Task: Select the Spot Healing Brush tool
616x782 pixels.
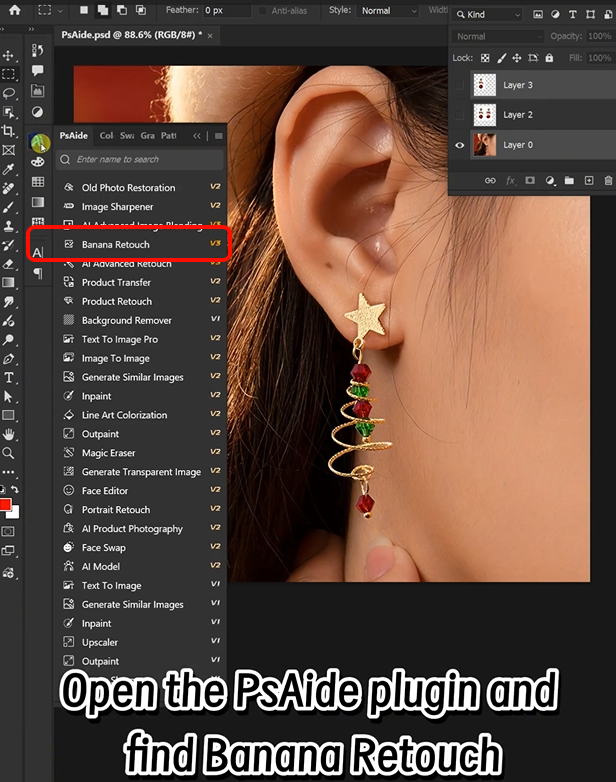Action: pyautogui.click(x=8, y=188)
